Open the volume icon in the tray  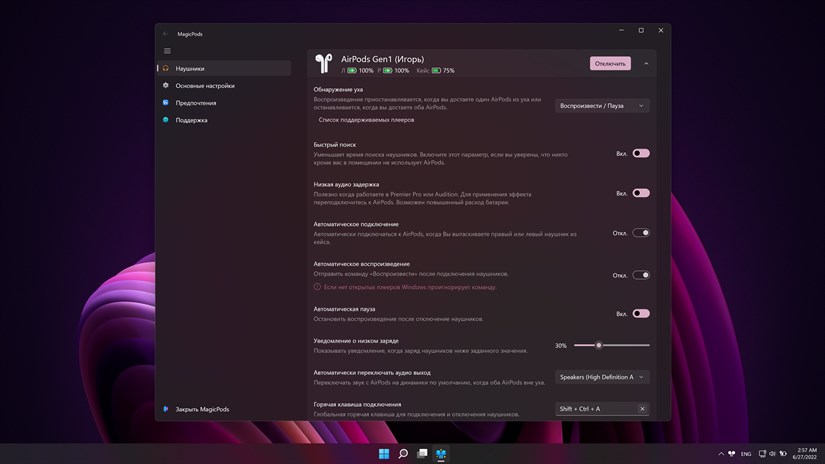(x=772, y=453)
